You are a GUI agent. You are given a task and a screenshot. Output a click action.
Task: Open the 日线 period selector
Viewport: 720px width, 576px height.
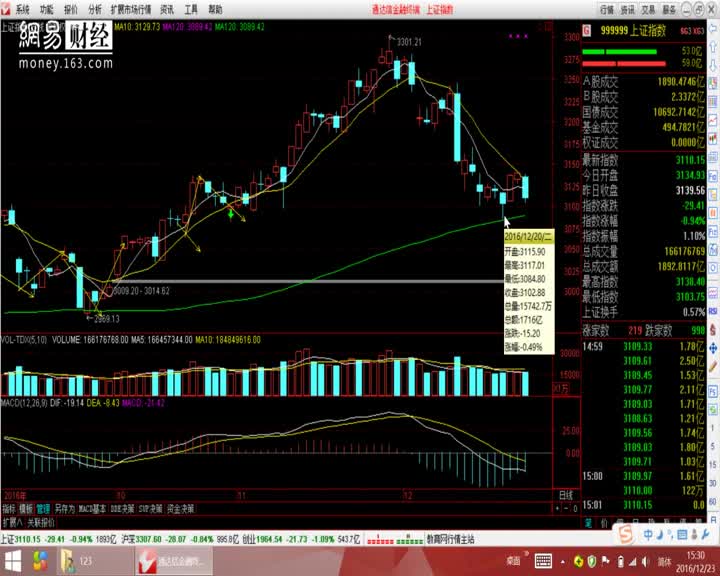tap(566, 495)
